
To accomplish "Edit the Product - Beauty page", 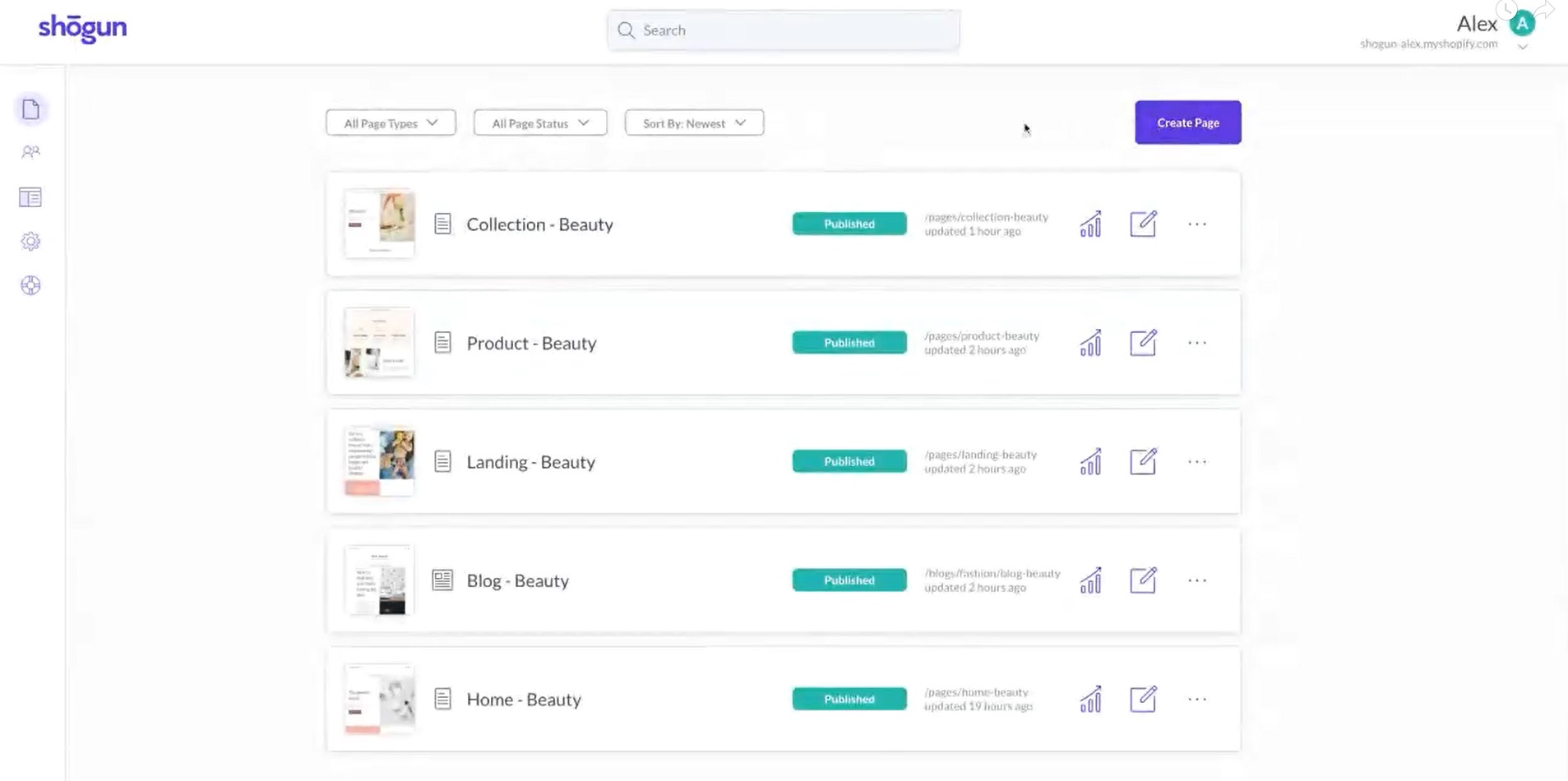I will pos(1143,343).
